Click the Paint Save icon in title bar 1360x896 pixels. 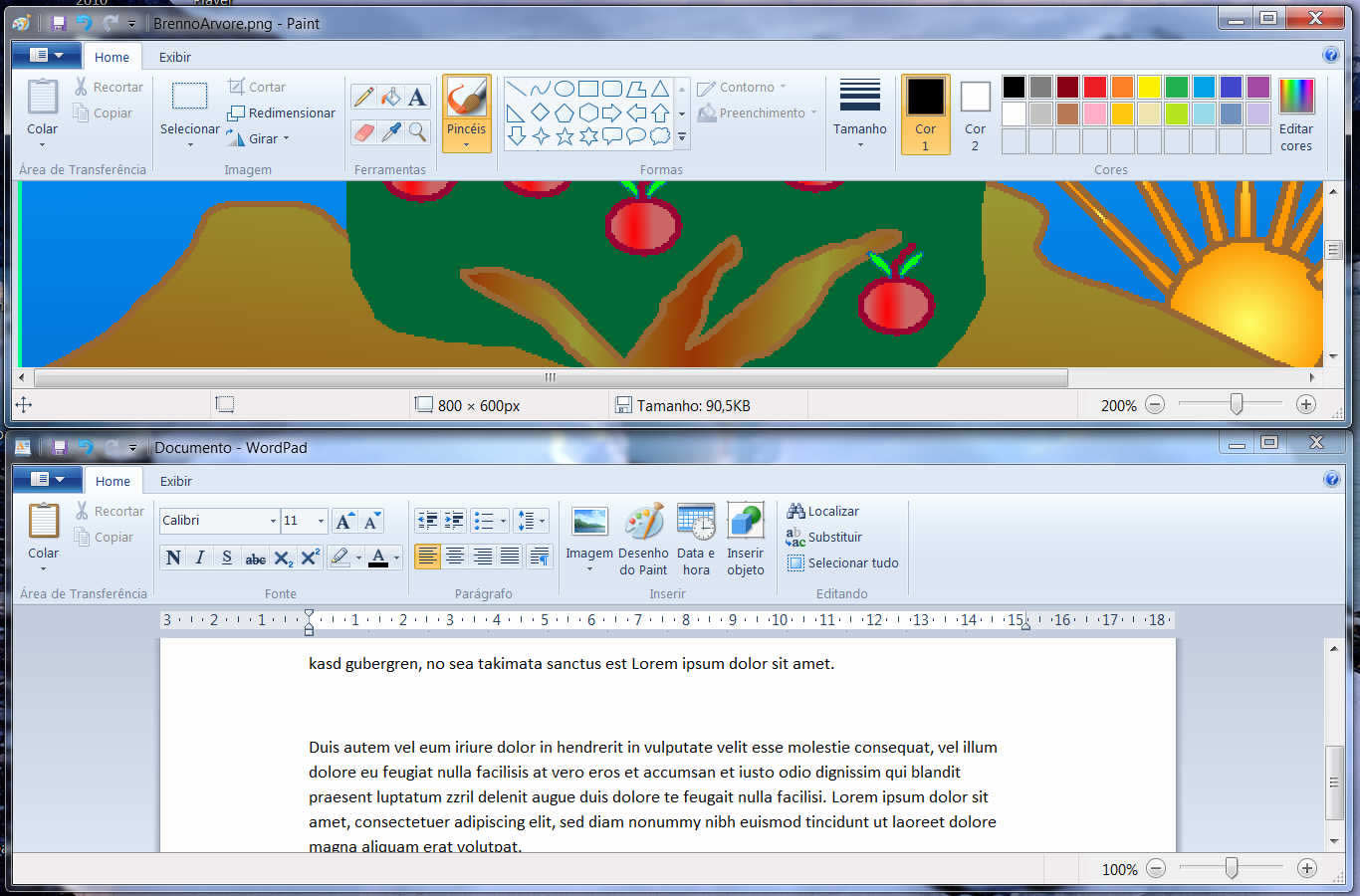click(x=59, y=23)
